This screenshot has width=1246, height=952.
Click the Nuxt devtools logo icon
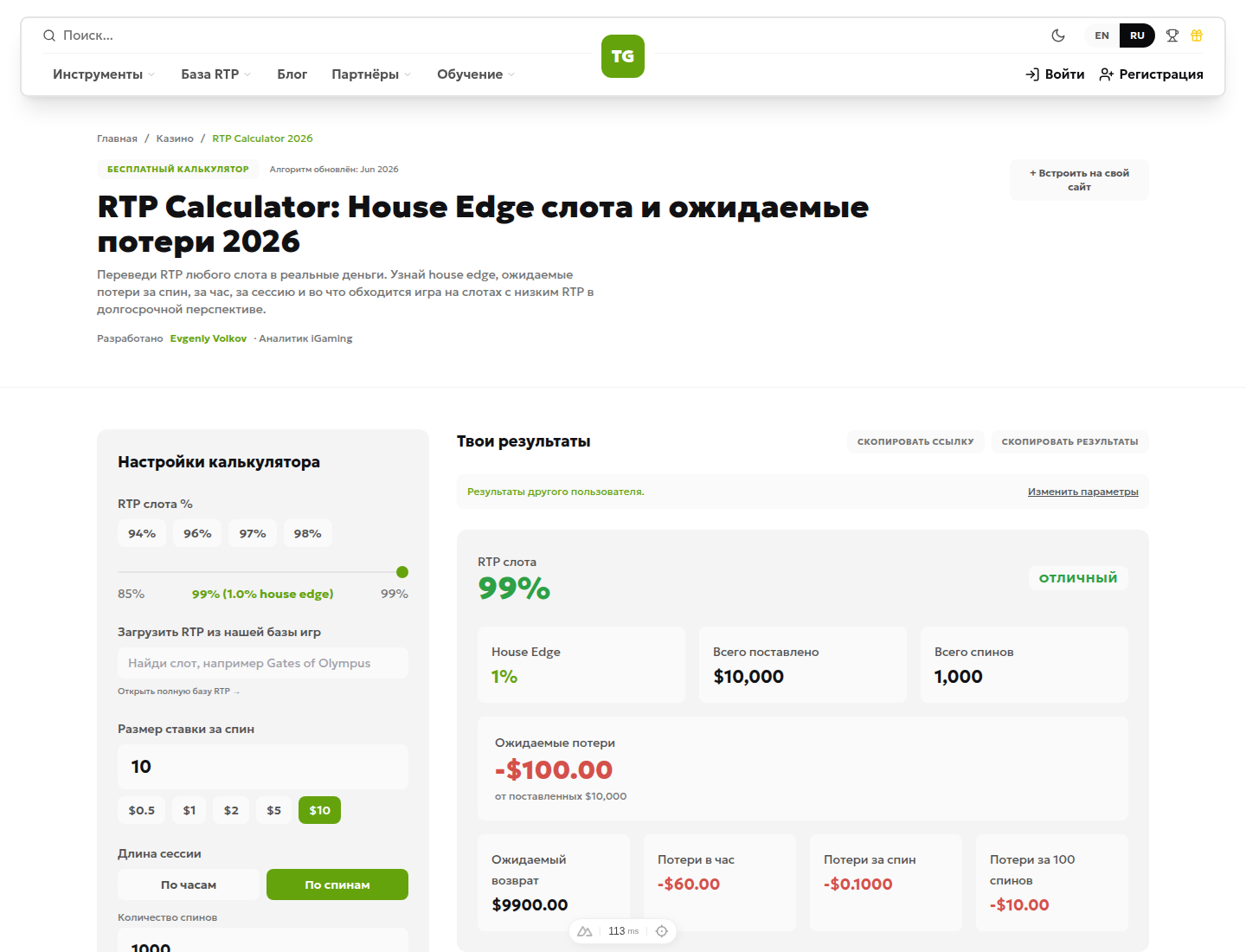tap(585, 931)
